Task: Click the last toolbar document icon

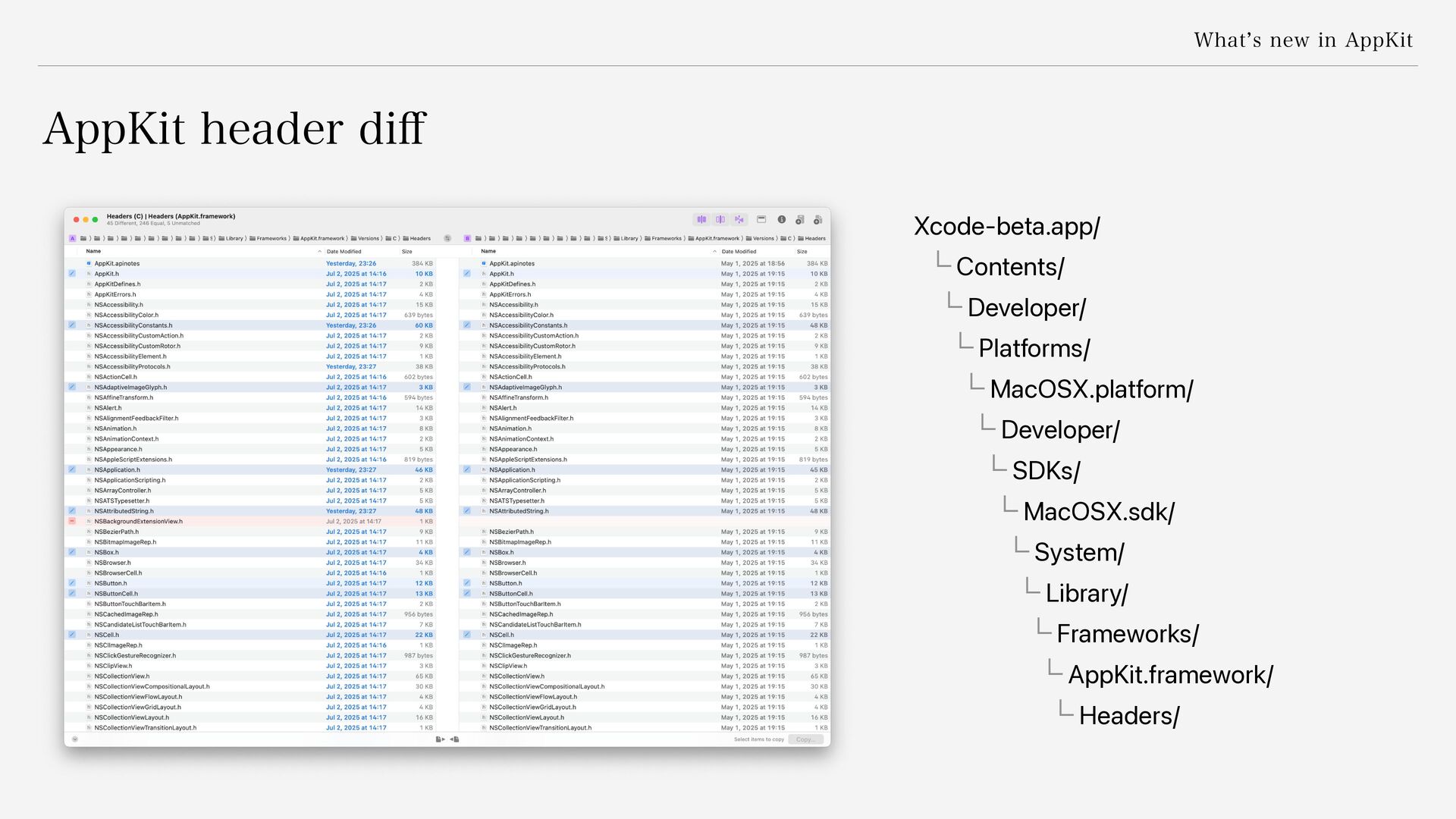Action: point(817,220)
